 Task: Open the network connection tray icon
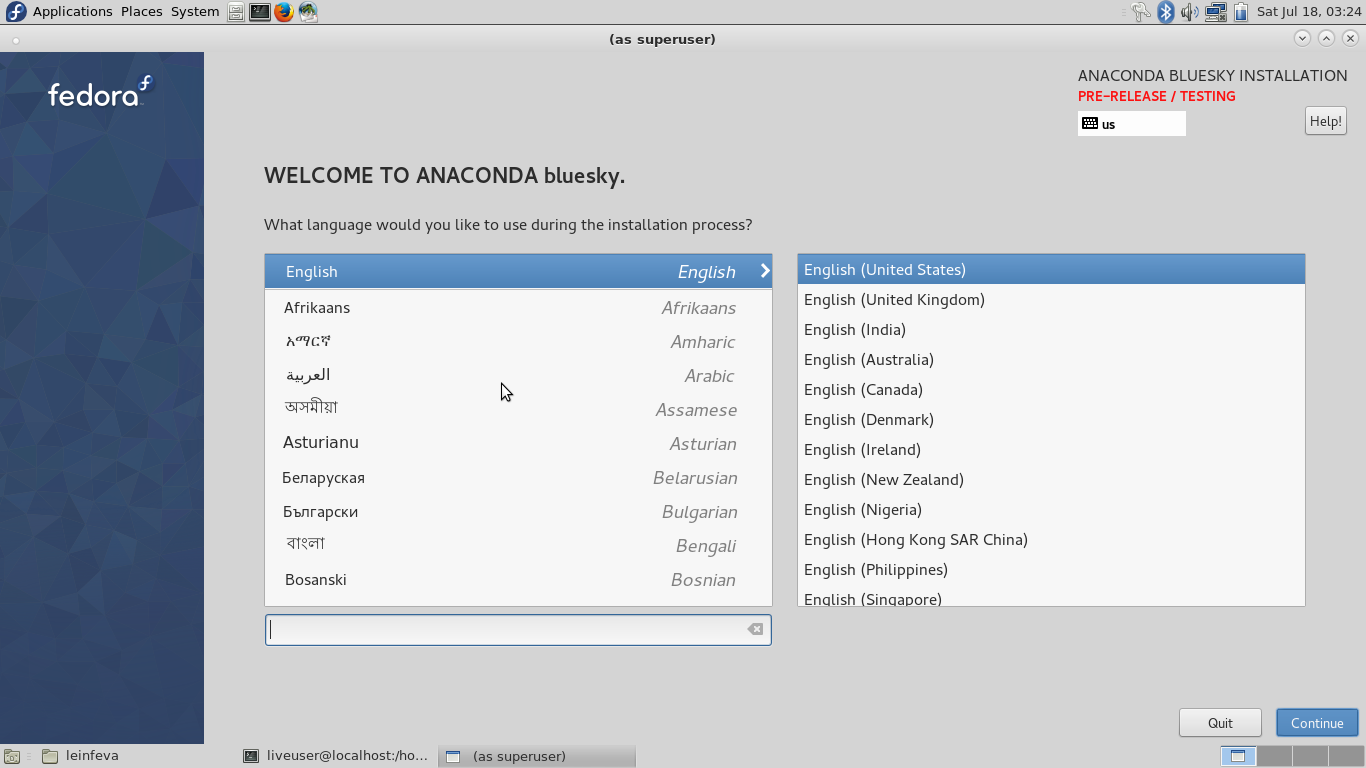(1215, 12)
